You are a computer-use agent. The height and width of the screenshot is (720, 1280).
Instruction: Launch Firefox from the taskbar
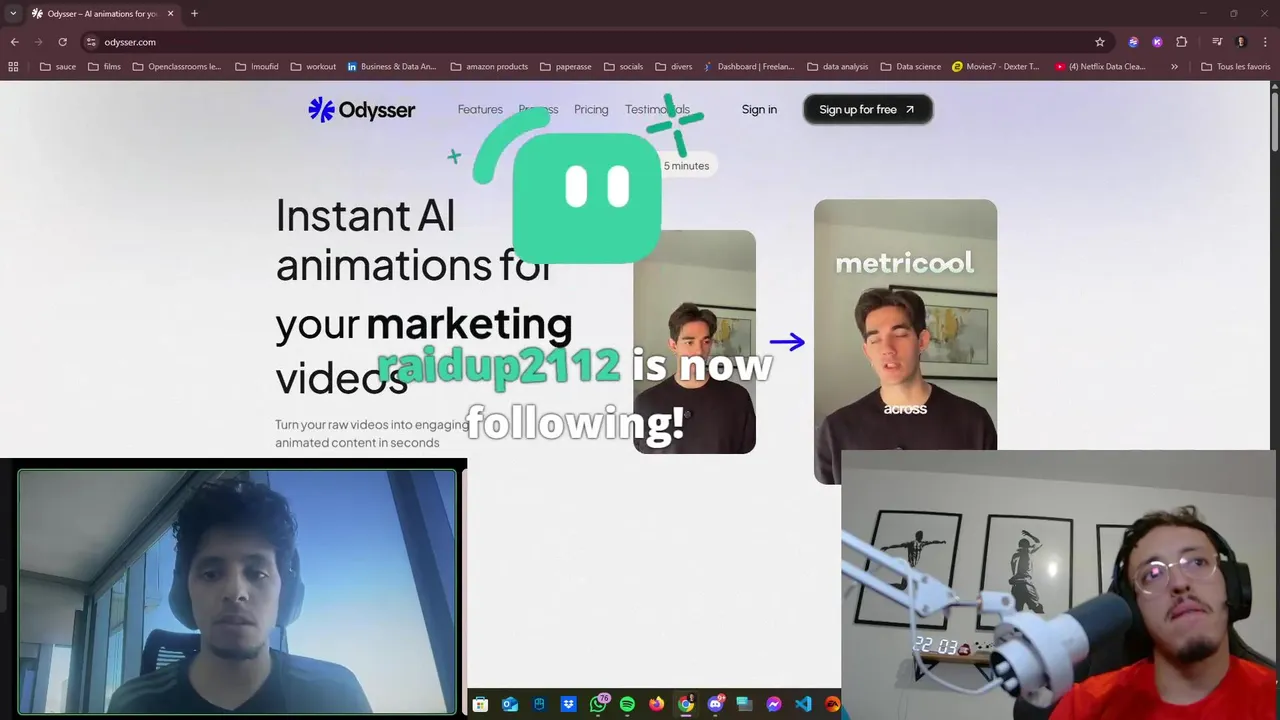coord(656,704)
